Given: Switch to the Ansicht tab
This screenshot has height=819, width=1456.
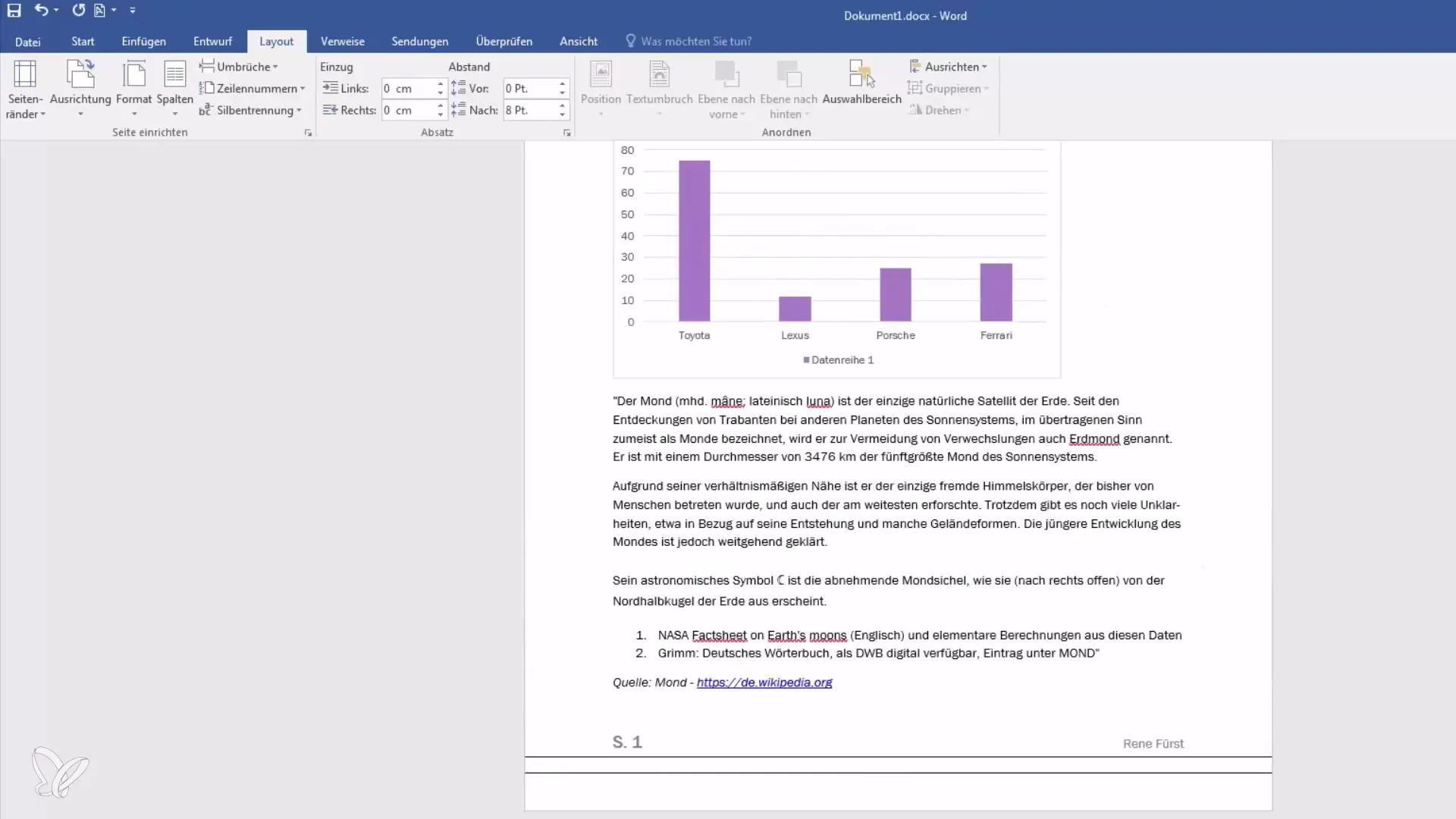Looking at the screenshot, I should pos(579,42).
